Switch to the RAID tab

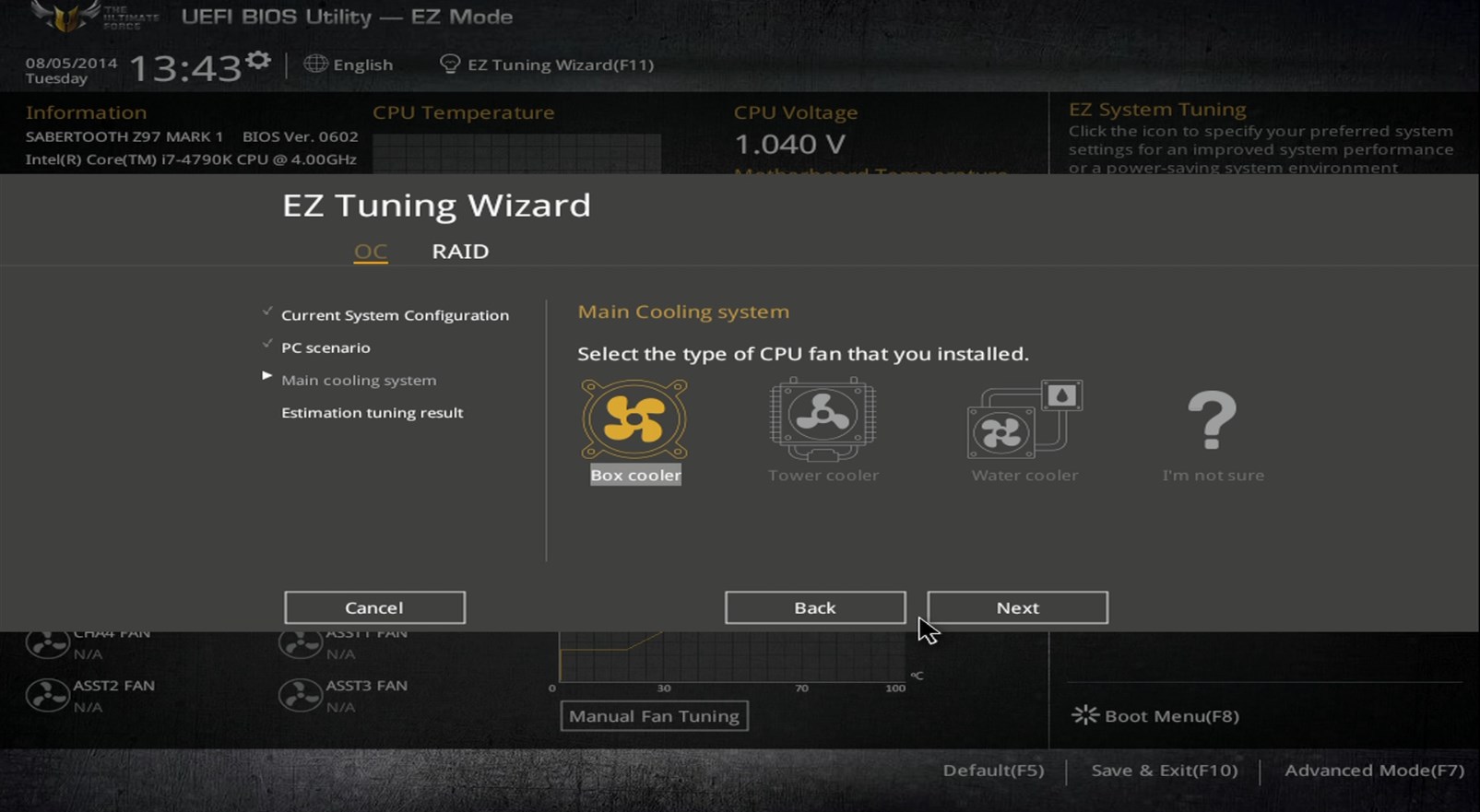coord(460,251)
